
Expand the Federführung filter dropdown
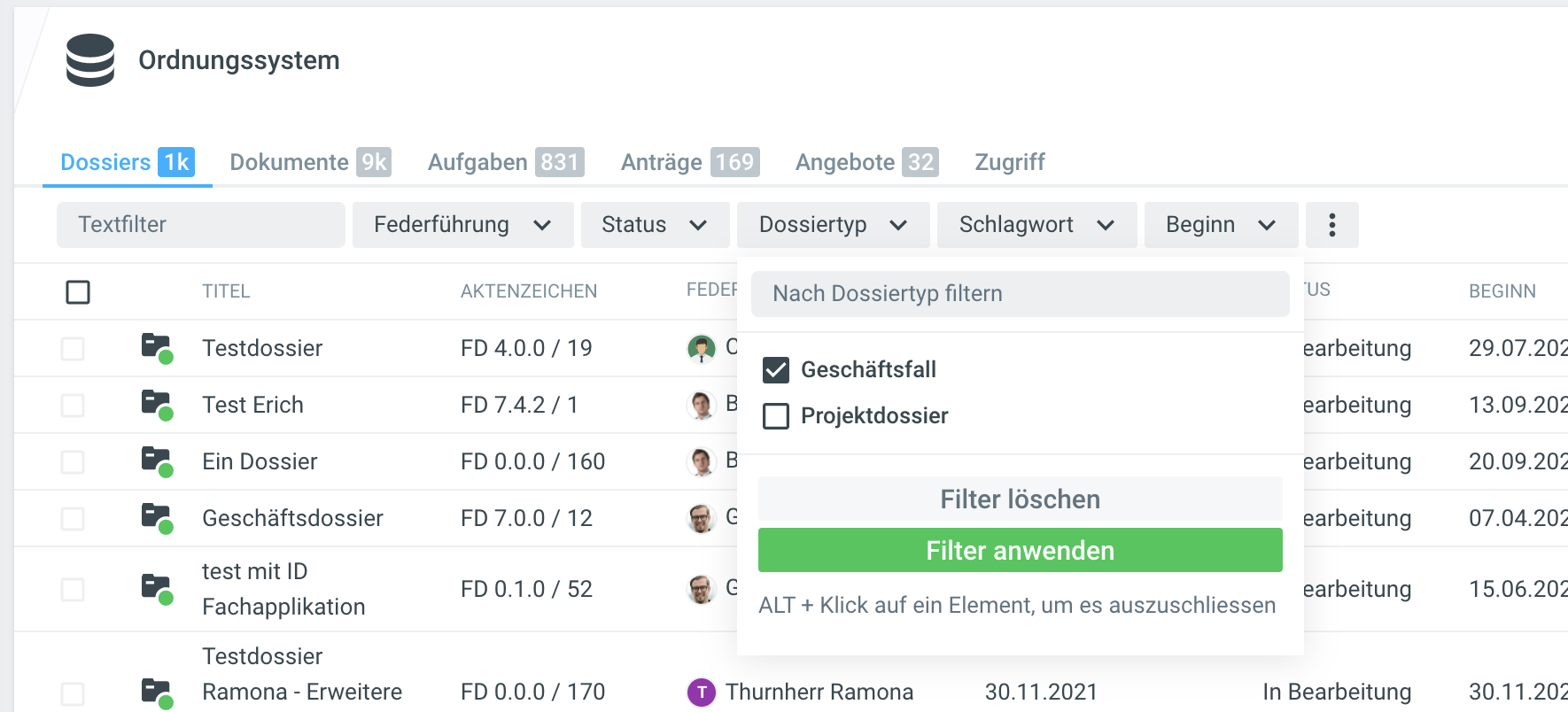pos(462,225)
